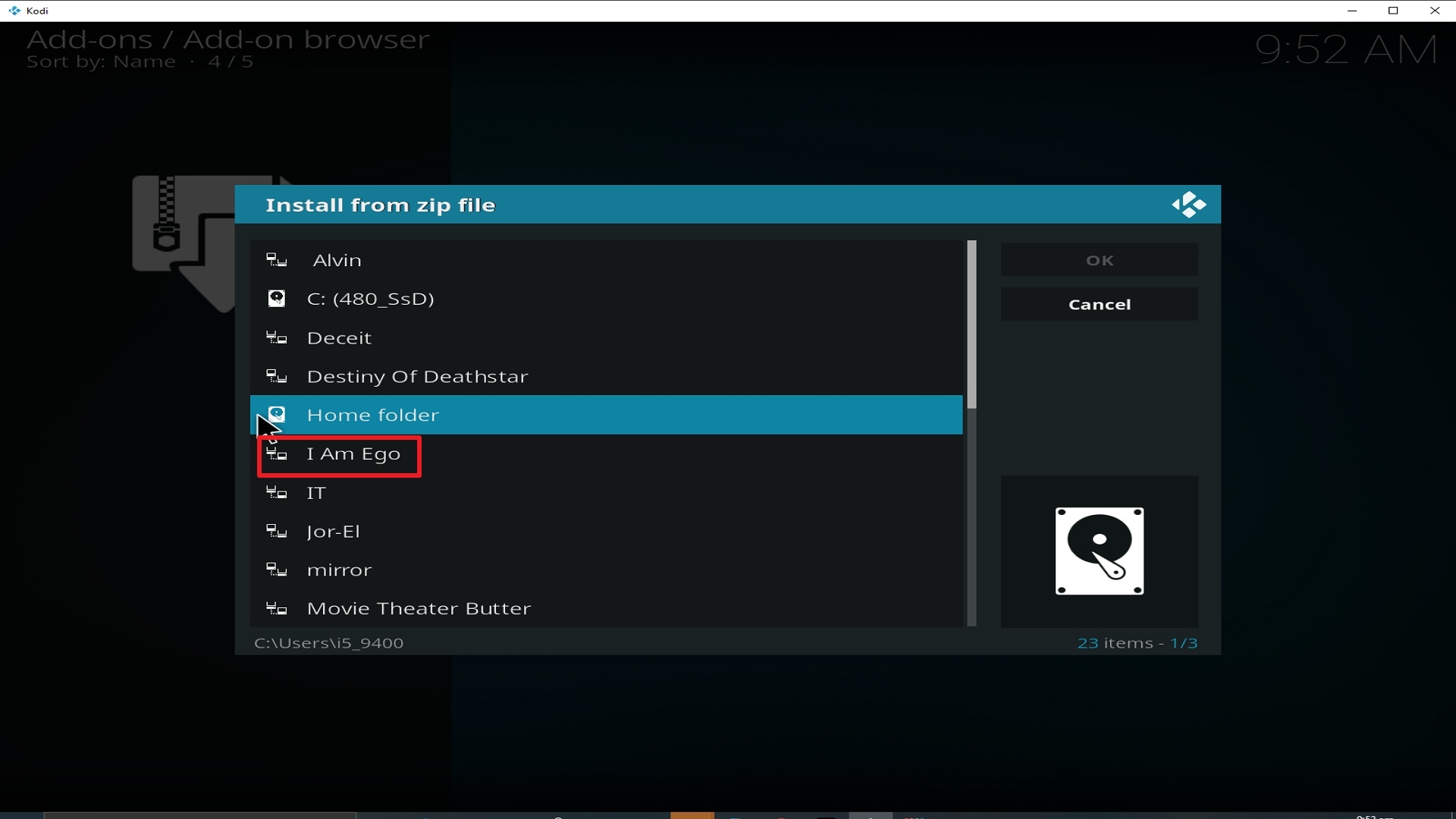Click the drive icon next to Home folder

pyautogui.click(x=277, y=414)
